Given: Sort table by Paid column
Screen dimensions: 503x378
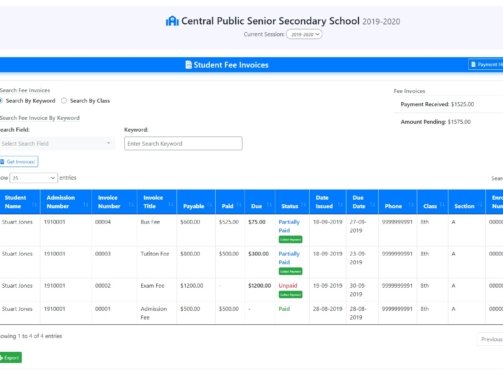Looking at the screenshot, I should point(230,202).
